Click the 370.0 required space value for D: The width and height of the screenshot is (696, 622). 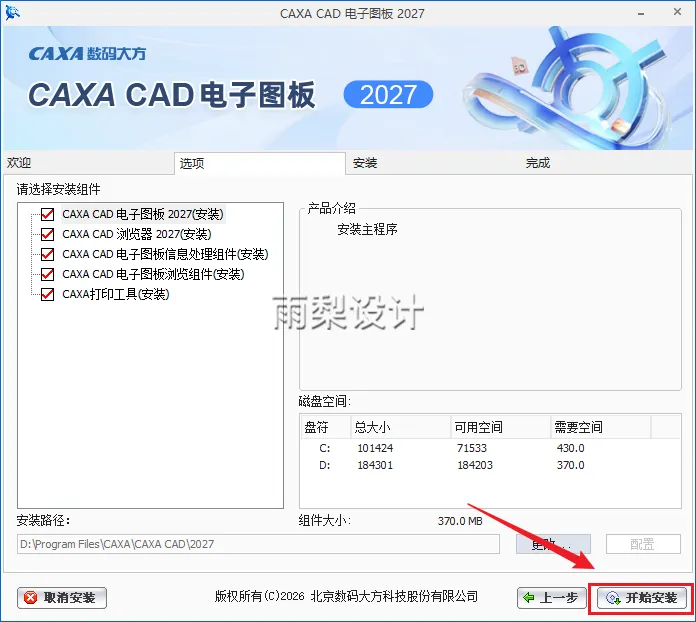pyautogui.click(x=570, y=465)
